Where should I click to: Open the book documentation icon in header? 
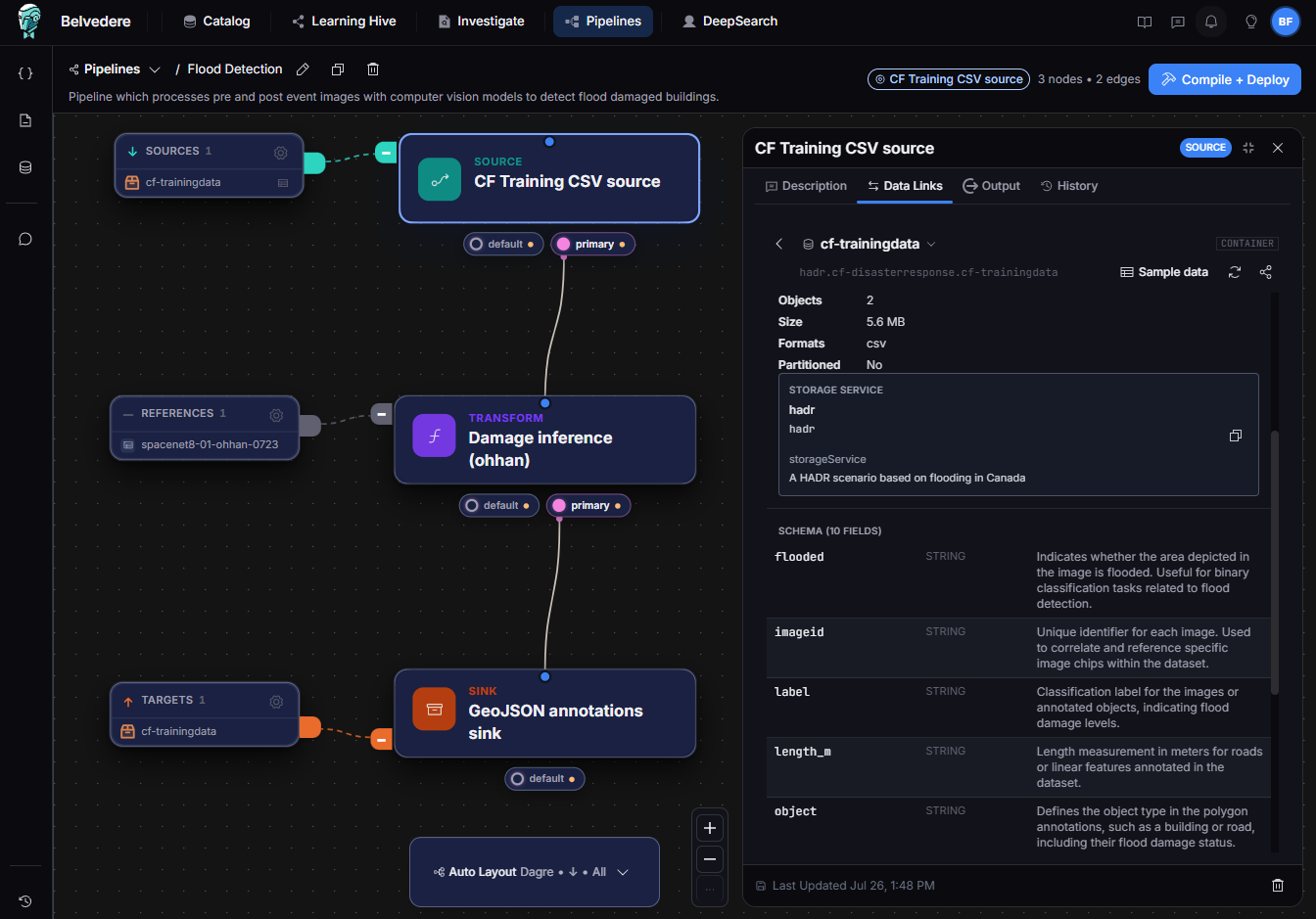[x=1145, y=22]
